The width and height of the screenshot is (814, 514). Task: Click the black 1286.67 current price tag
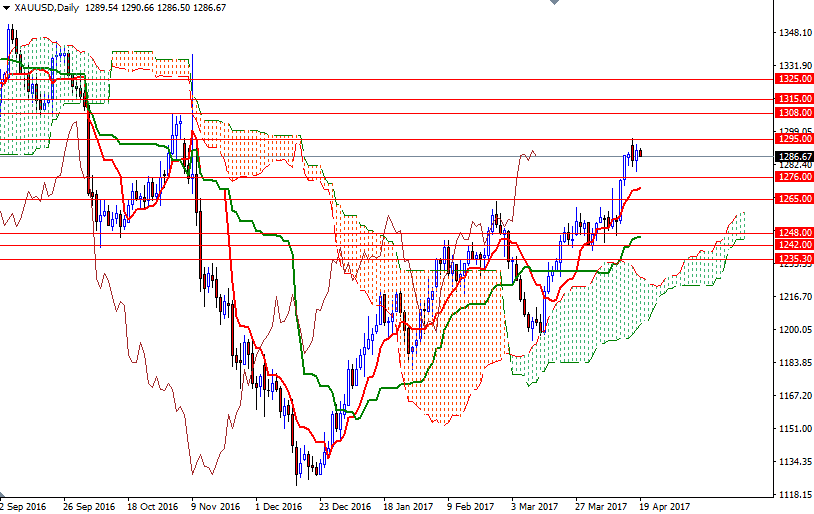794,156
